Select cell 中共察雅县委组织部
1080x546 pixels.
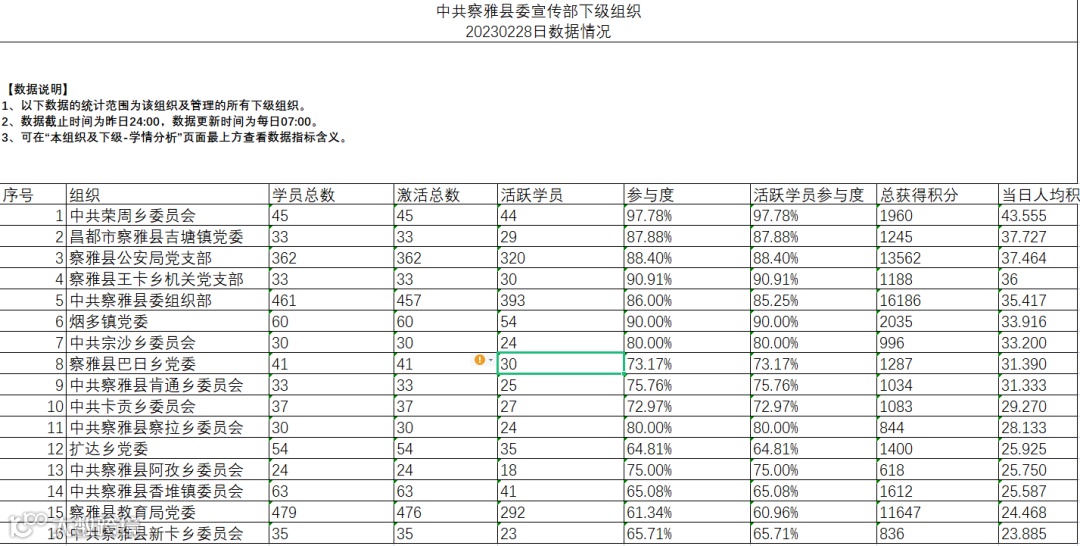coord(167,300)
